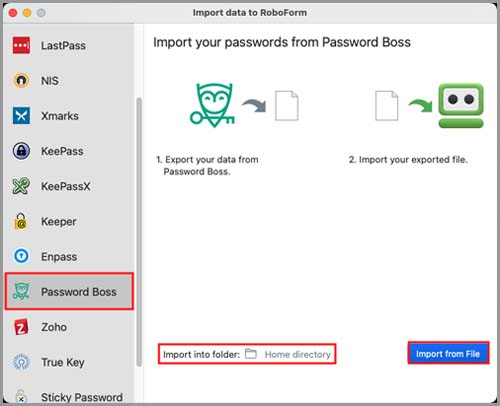Click the KeePassX green key icon
The height and width of the screenshot is (406, 500).
pos(21,186)
